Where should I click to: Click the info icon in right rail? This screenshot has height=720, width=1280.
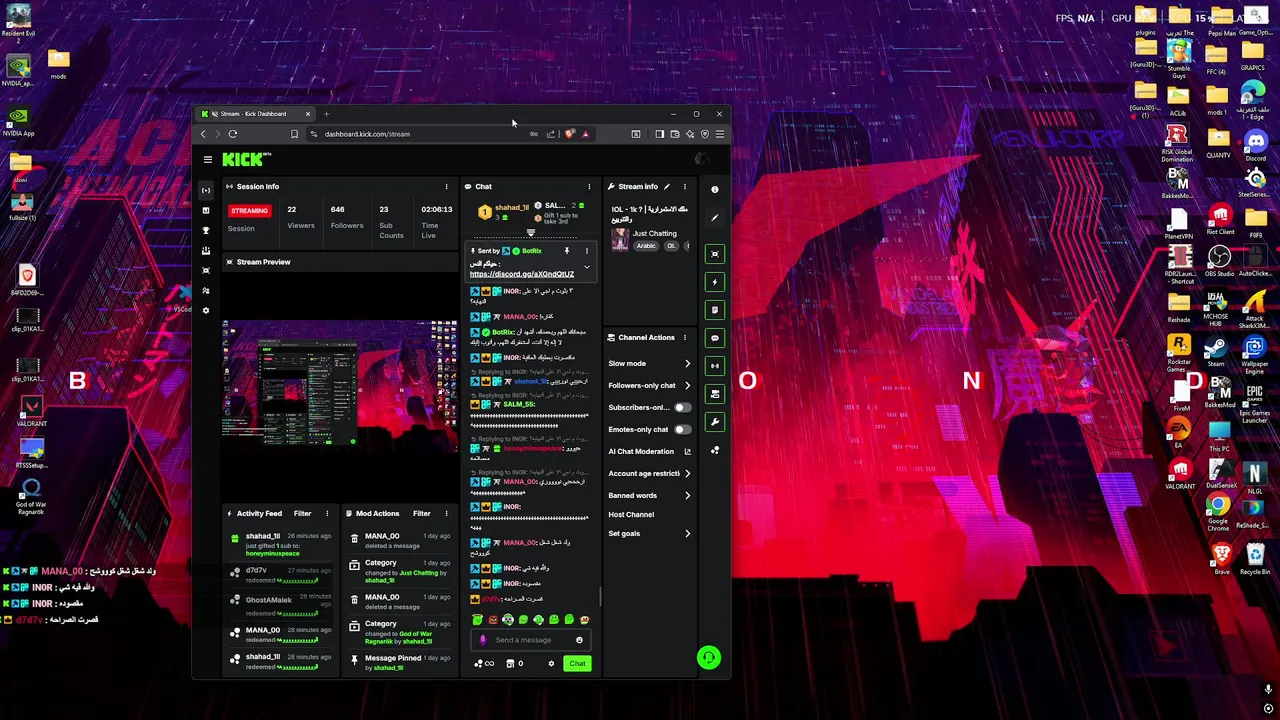click(715, 190)
